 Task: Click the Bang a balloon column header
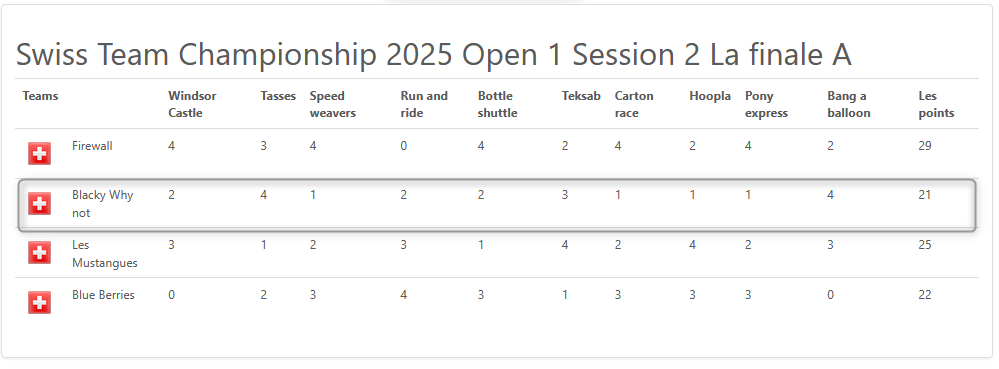(x=849, y=105)
